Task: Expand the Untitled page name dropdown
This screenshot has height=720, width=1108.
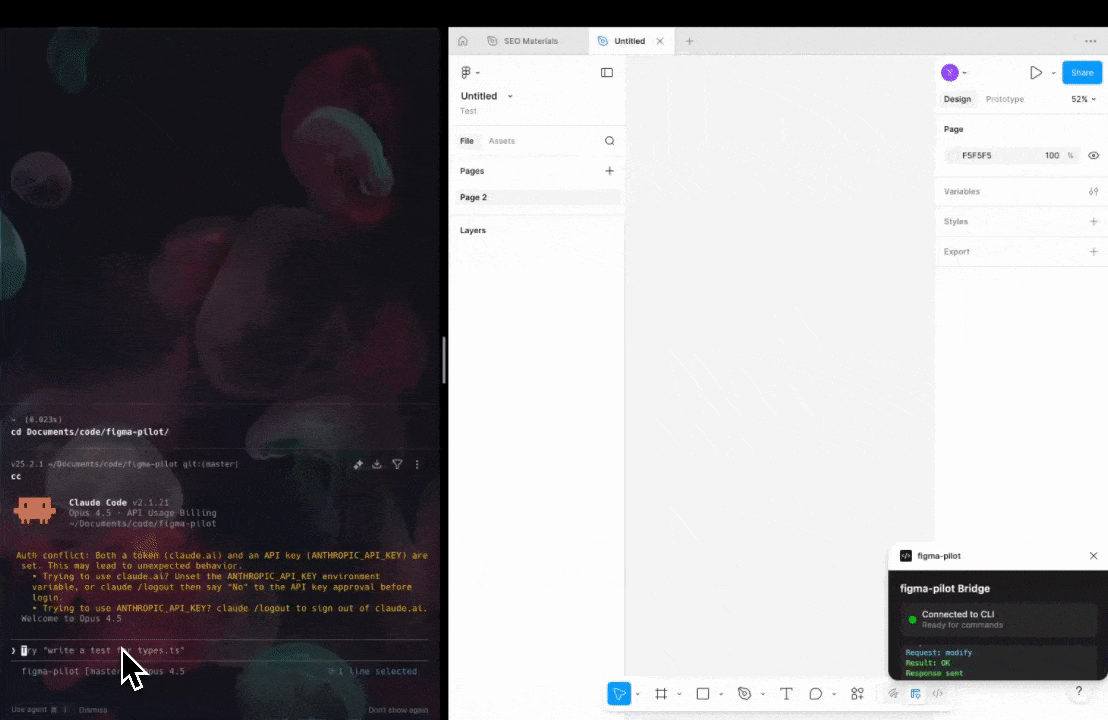Action: click(x=509, y=95)
